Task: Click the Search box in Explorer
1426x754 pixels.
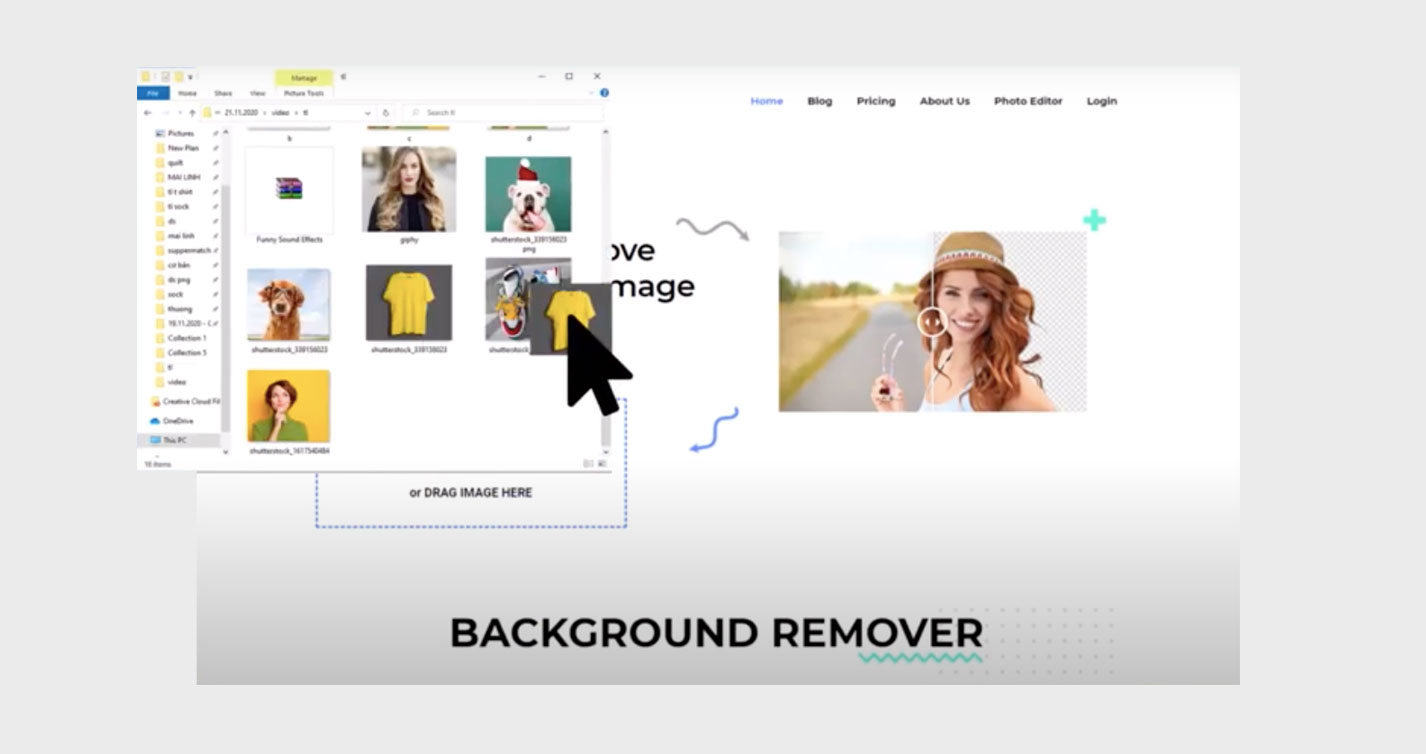Action: tap(503, 113)
